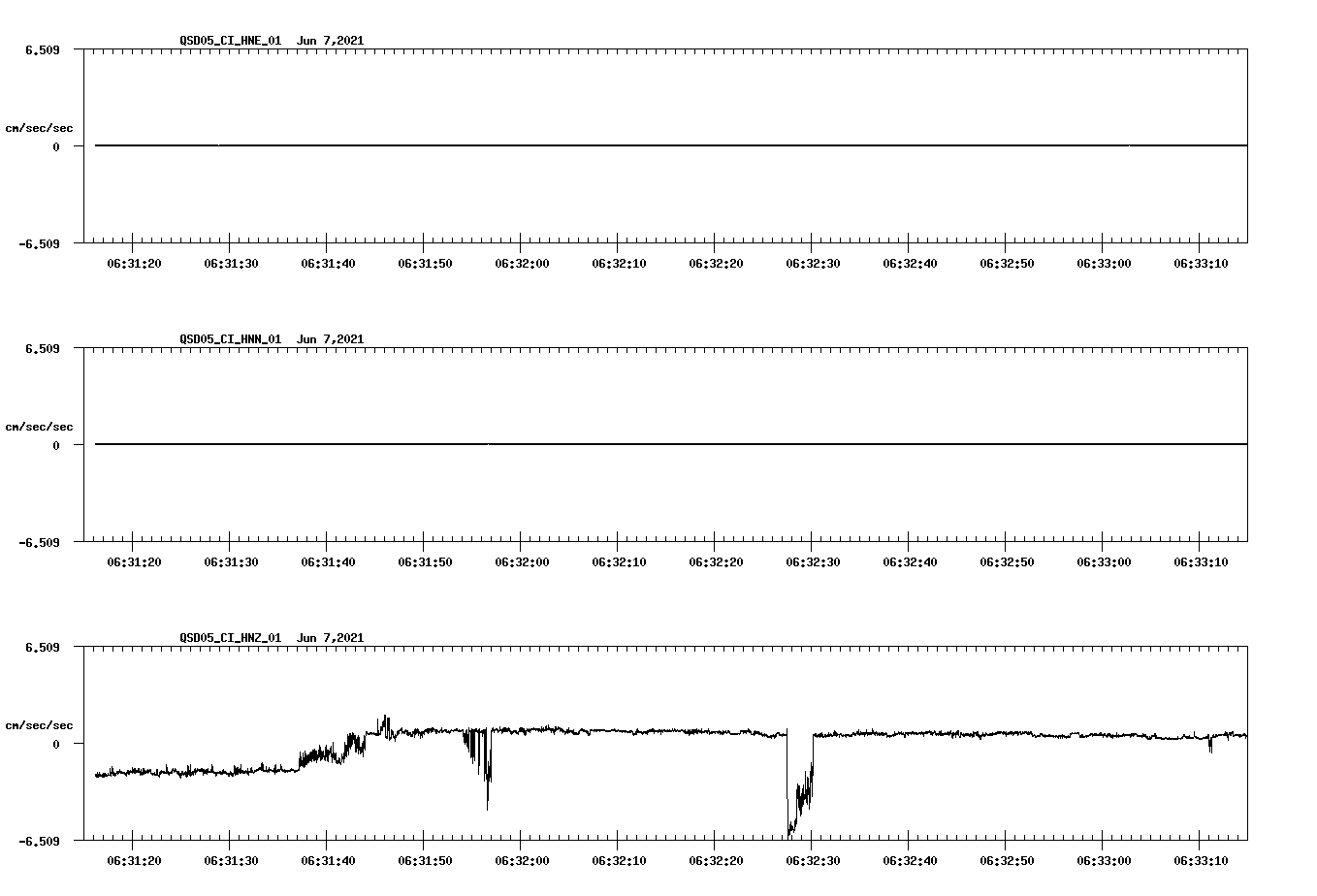Click 06:31:30 time label under HNN chart
Image resolution: width=1317 pixels, height=896 pixels.
point(231,562)
